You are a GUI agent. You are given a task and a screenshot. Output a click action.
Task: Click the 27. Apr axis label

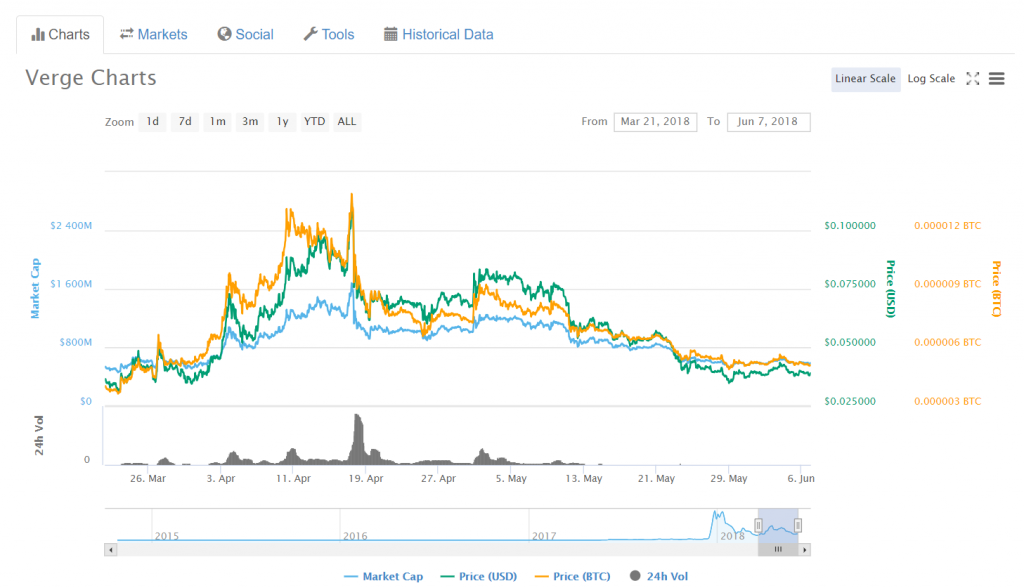(438, 478)
